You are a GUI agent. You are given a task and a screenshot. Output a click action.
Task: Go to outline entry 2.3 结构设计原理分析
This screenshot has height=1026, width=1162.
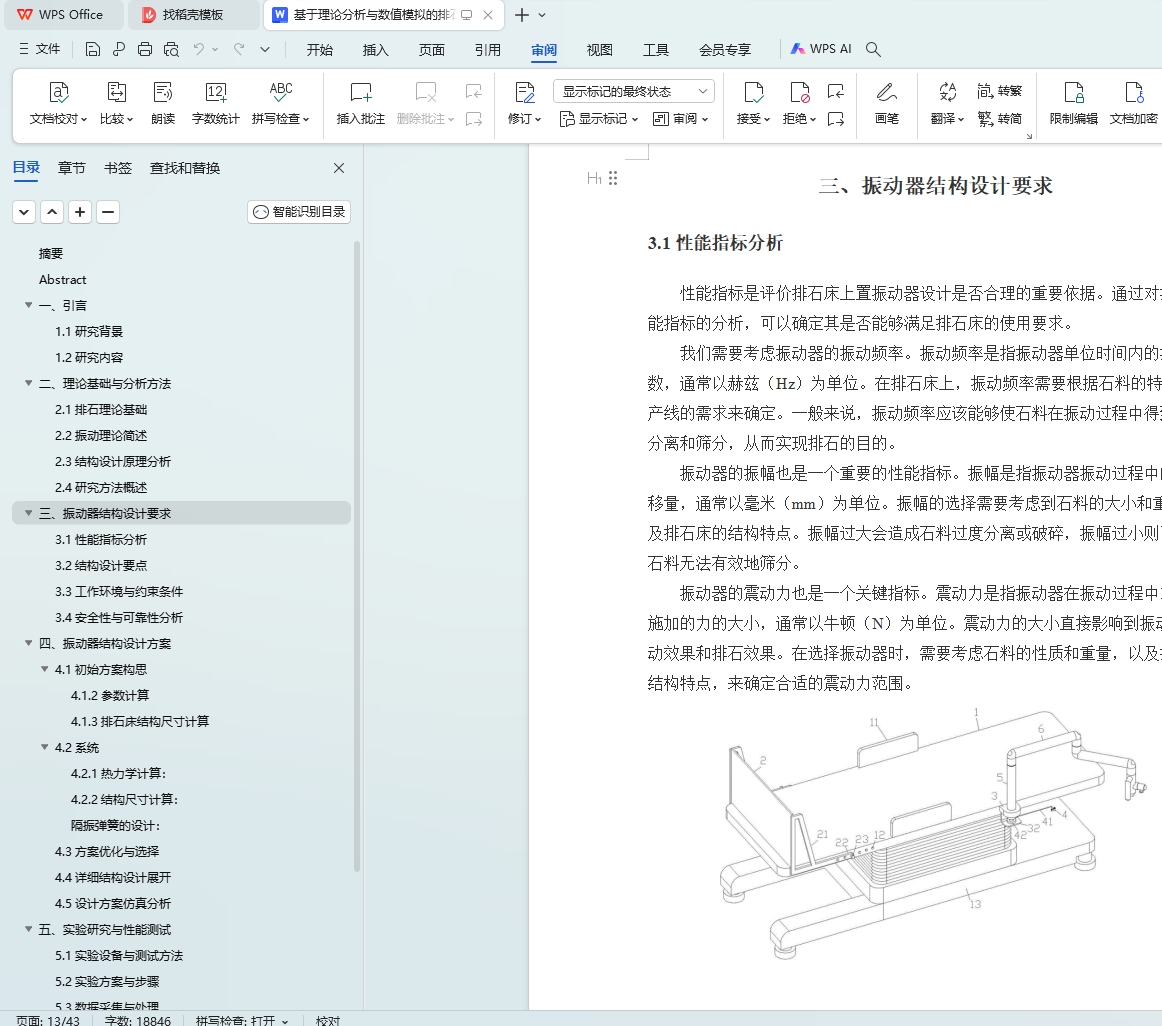coord(113,461)
